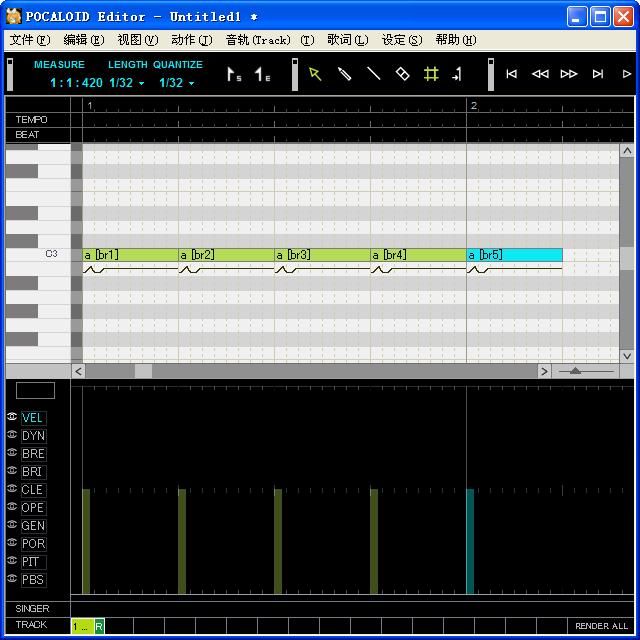Open the LENGTH 1/32 dropdown
The height and width of the screenshot is (640, 640).
coord(127,83)
